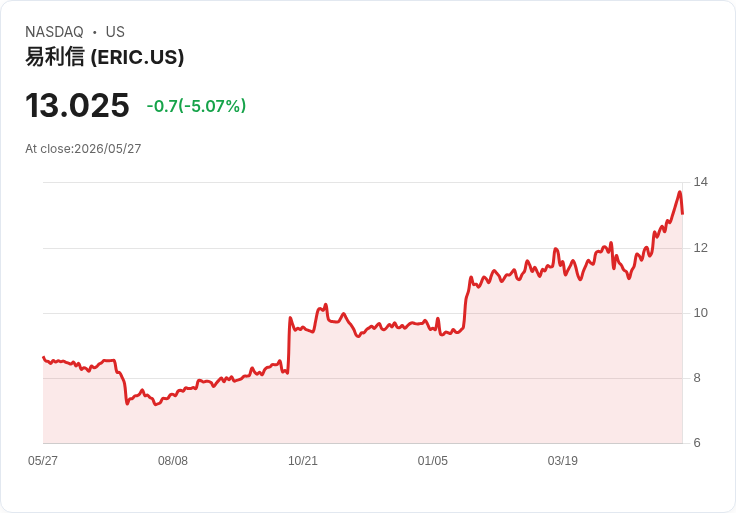Viewport: 736px width, 513px height.
Task: Open the 易利信 (ERIC.US) stock title
Action: click(x=104, y=57)
